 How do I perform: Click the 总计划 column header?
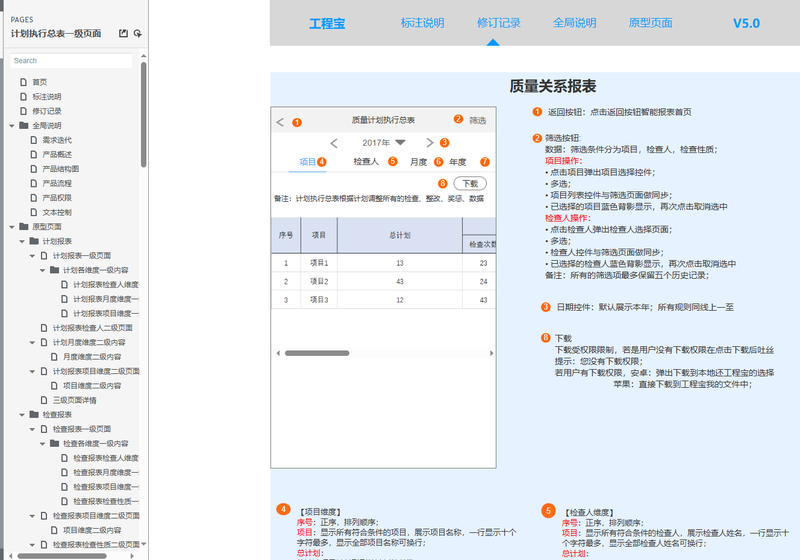399,235
